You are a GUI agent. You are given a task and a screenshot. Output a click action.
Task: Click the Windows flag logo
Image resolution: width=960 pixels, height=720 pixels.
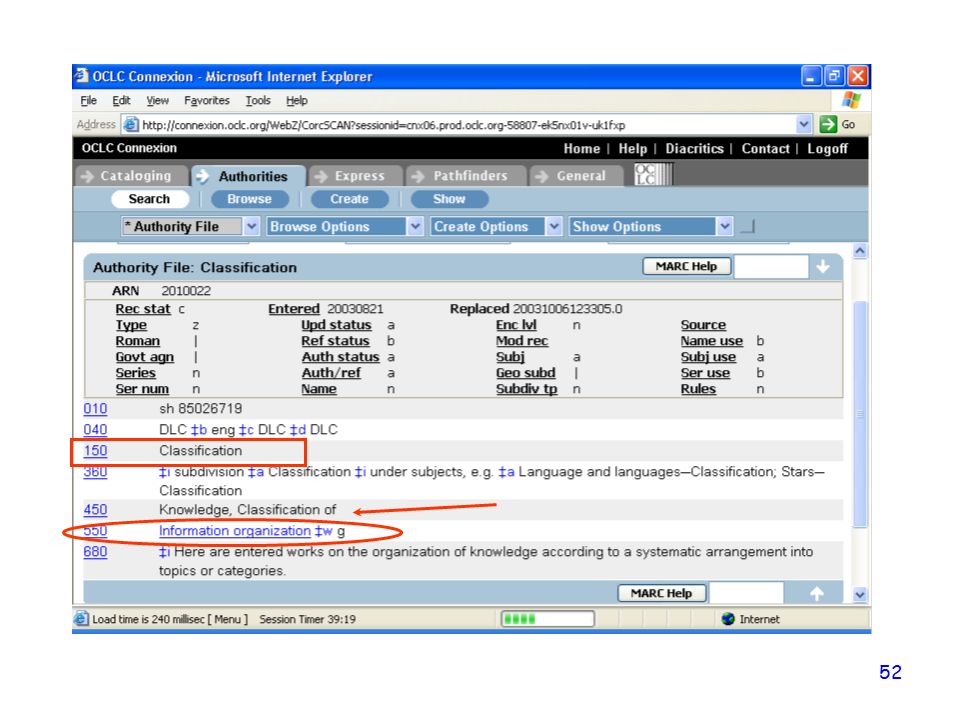[x=851, y=100]
